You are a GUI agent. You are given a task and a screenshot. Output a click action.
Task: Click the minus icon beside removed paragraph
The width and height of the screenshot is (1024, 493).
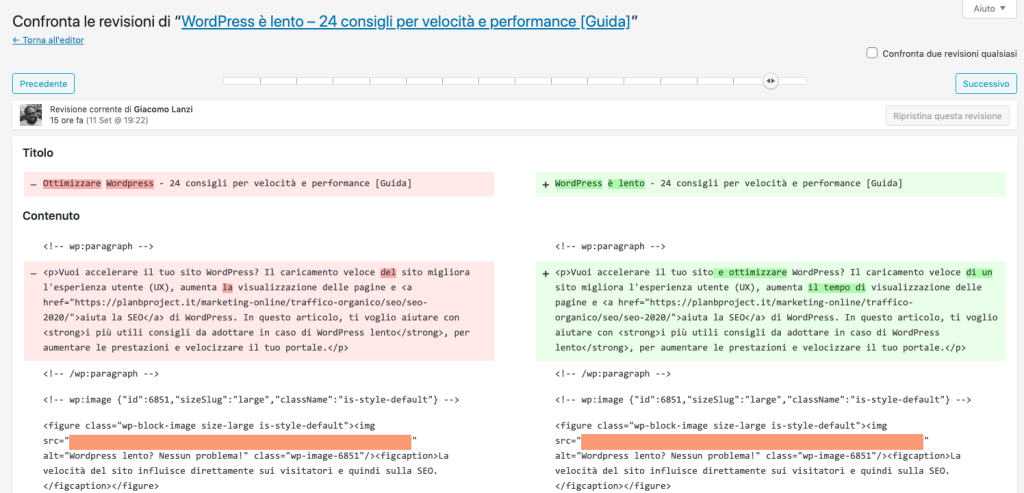pos(33,274)
